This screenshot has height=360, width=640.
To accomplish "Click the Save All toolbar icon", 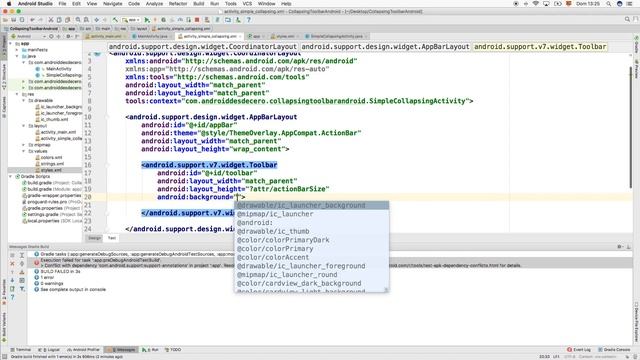I will 14,20.
